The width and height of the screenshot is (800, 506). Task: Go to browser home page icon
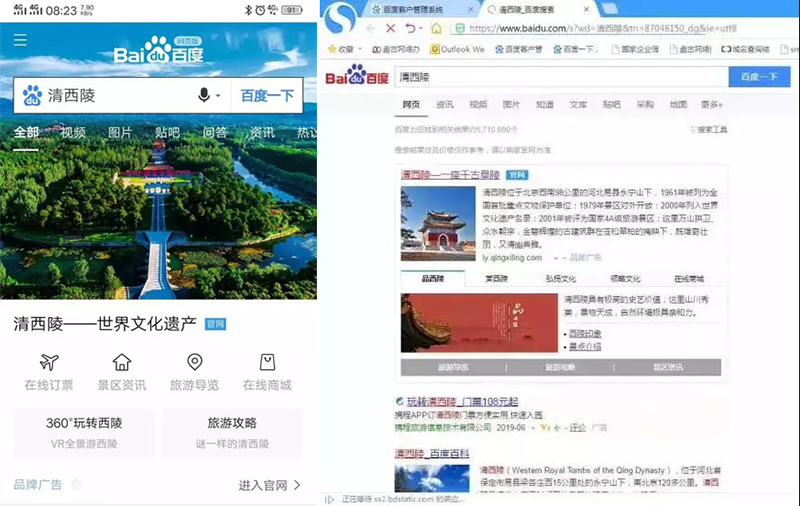click(x=436, y=29)
